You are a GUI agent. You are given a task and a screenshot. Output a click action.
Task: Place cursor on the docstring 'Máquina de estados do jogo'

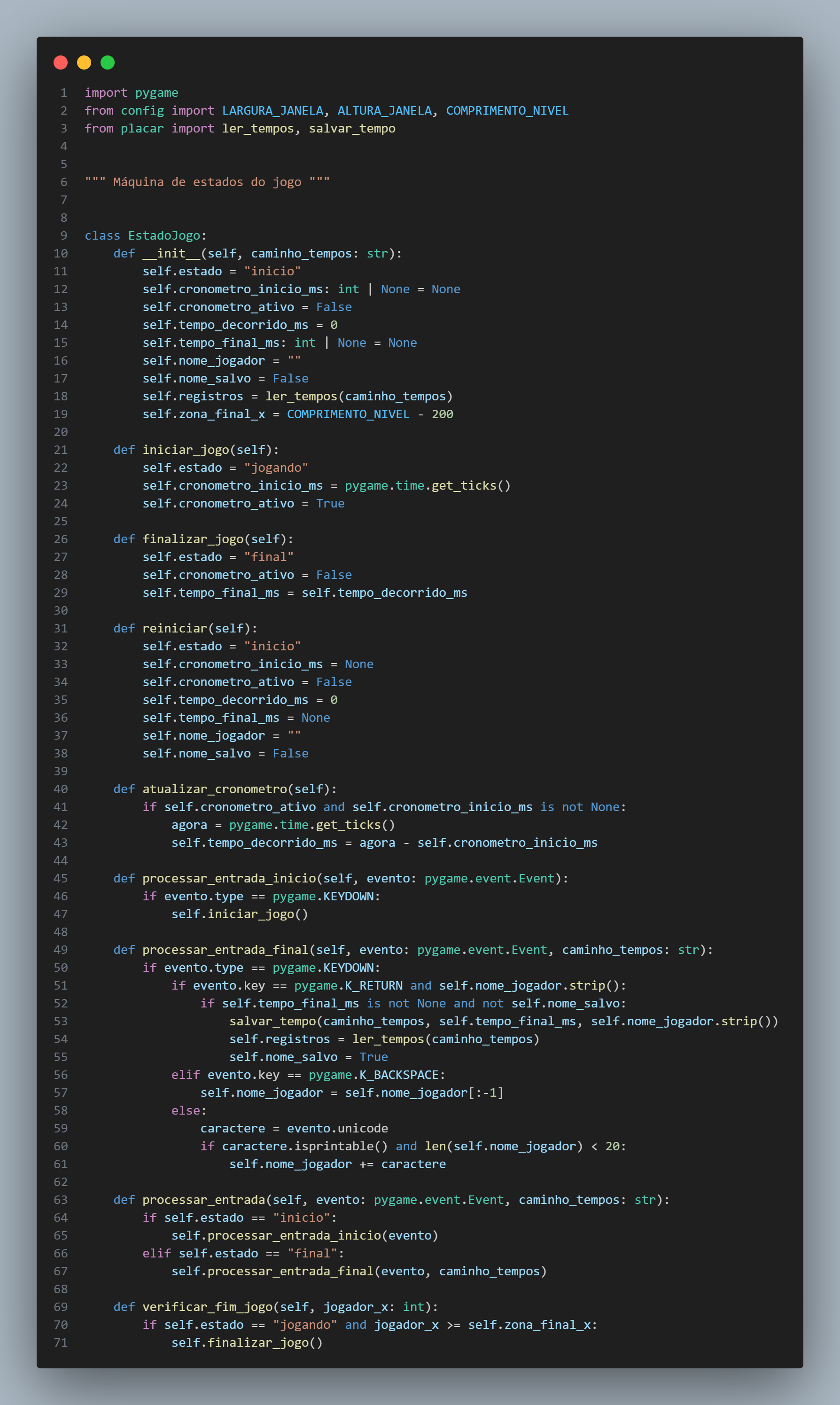[207, 182]
